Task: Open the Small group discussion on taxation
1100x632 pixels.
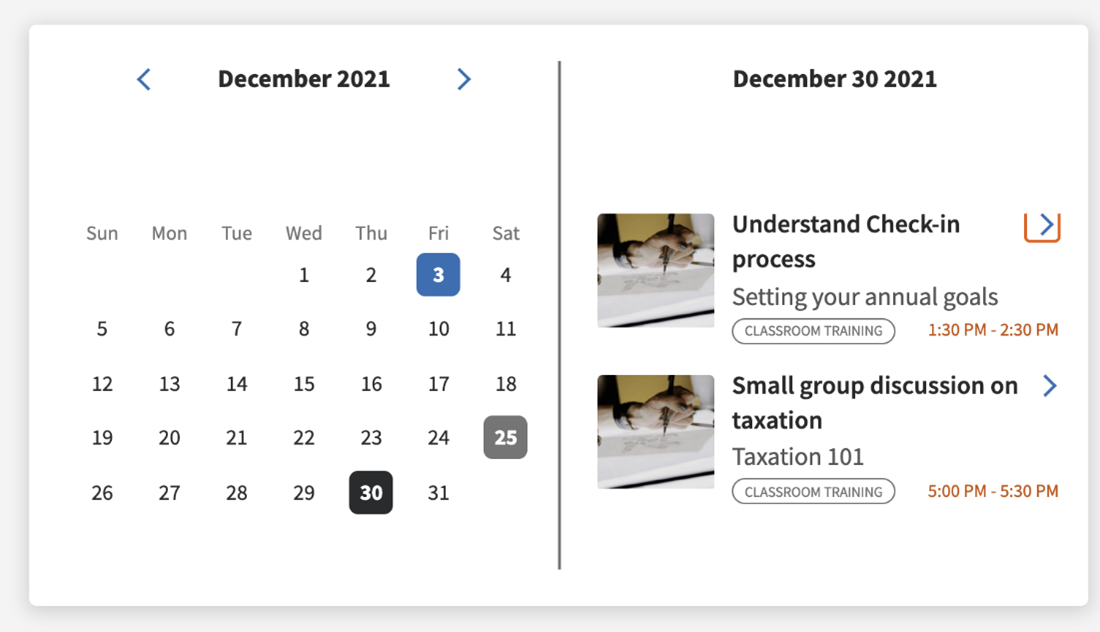Action: 873,402
